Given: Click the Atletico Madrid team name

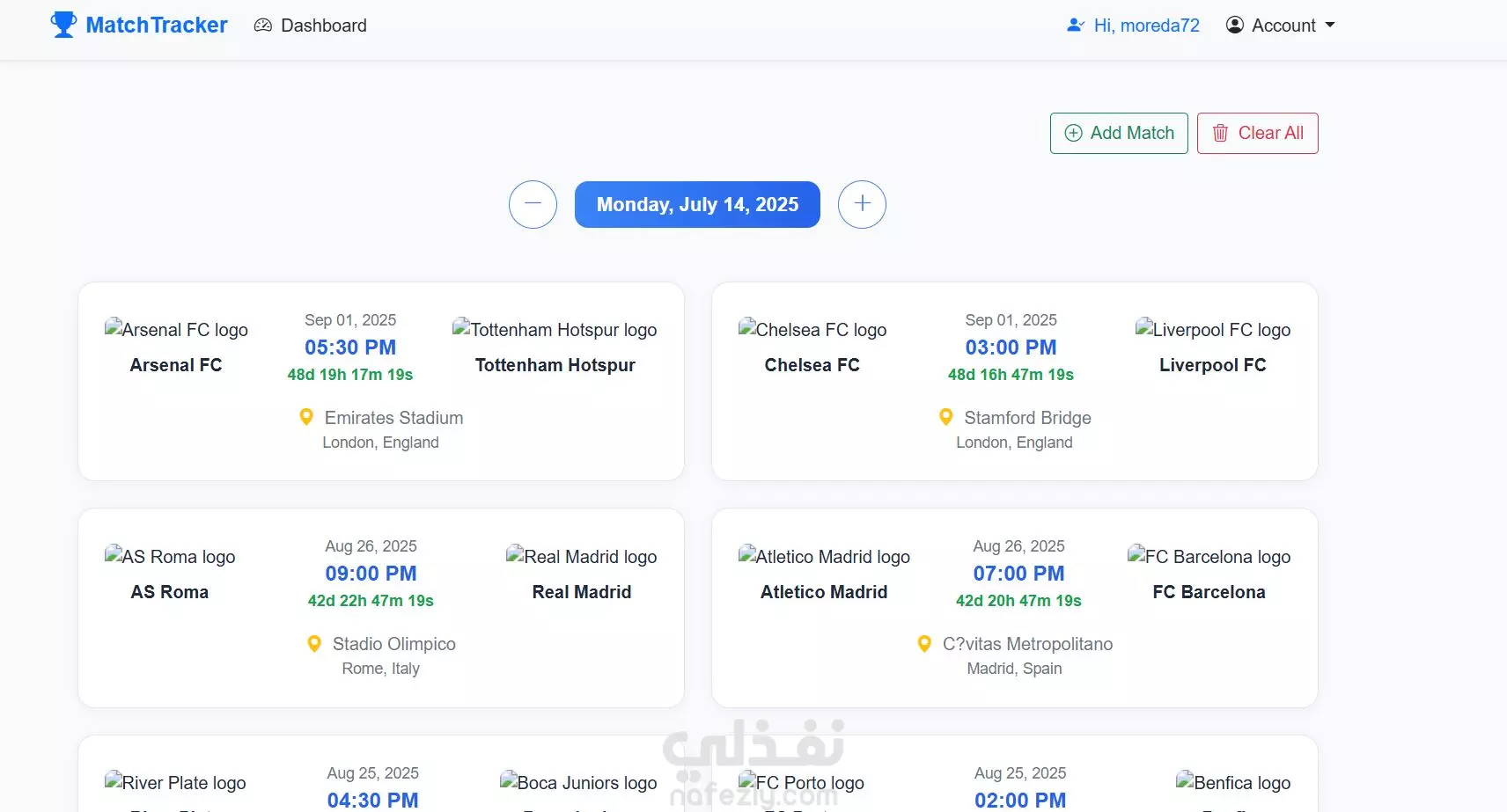Looking at the screenshot, I should tap(824, 592).
